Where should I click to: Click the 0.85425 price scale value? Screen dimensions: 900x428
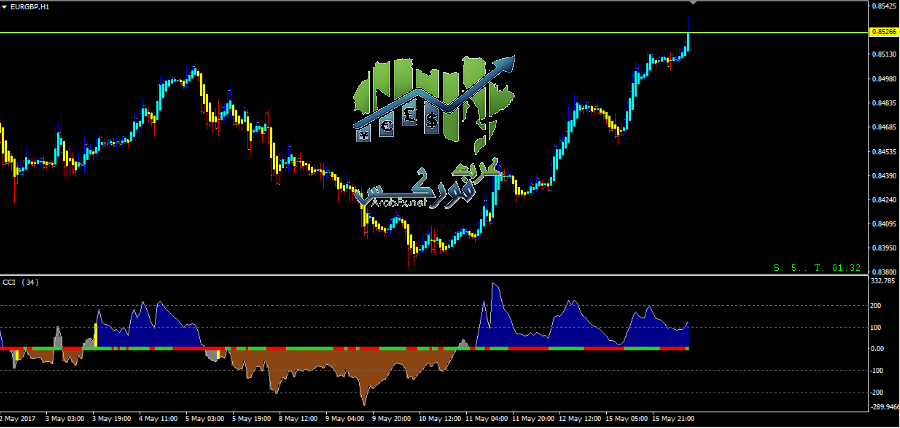[x=885, y=6]
